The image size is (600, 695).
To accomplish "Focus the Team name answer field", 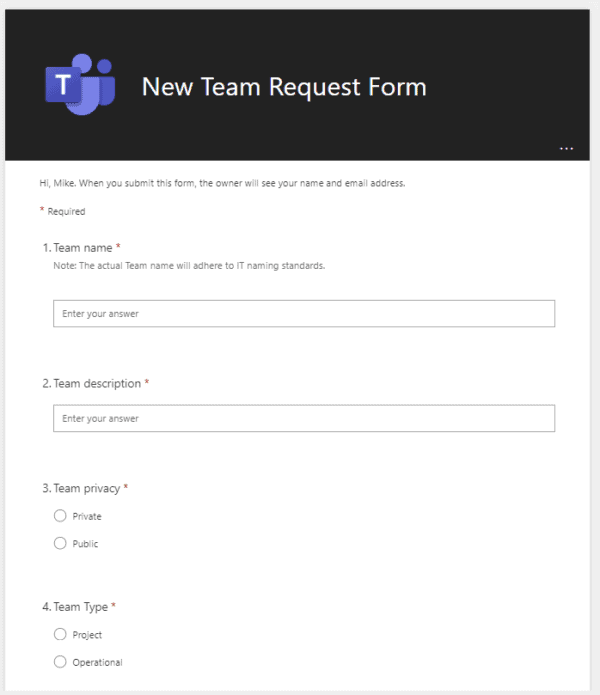I will click(303, 314).
